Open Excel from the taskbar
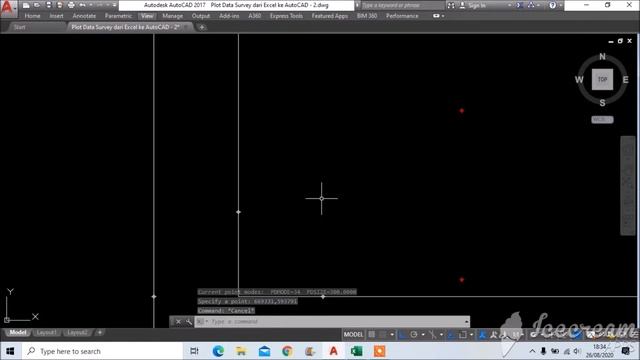The width and height of the screenshot is (640, 360). 356,351
